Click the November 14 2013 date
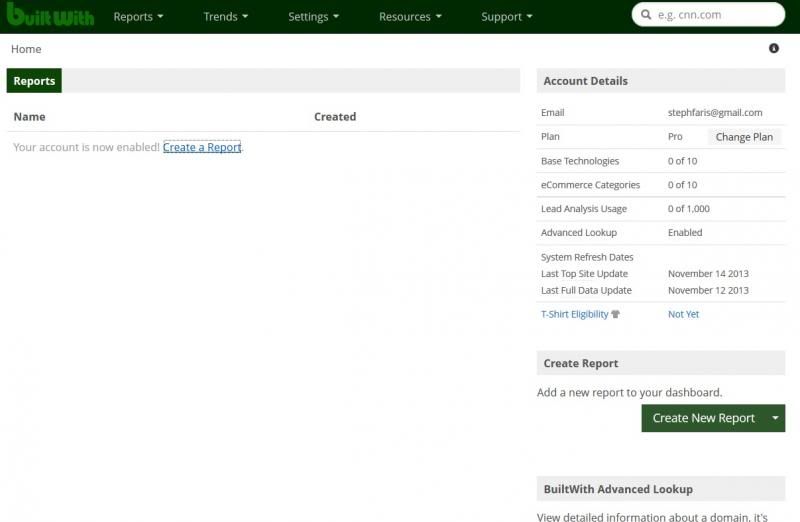 point(708,274)
